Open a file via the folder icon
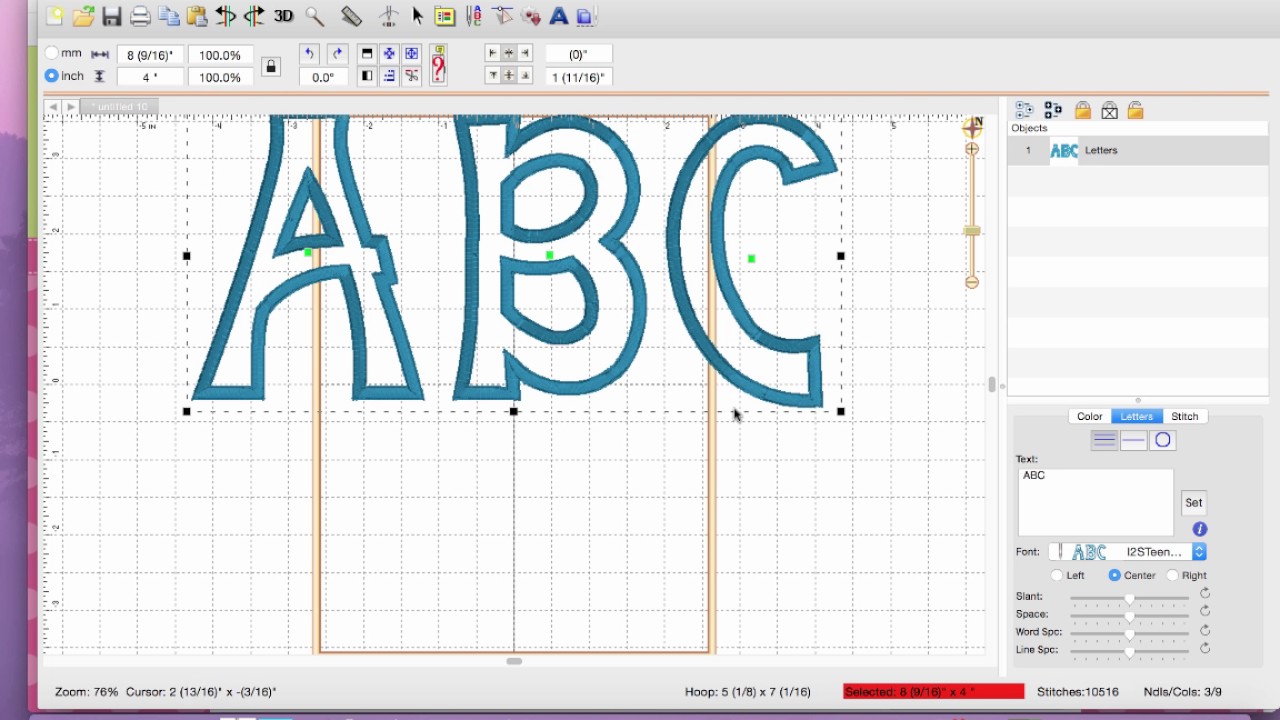Screen dimensions: 1280x720 pos(83,15)
